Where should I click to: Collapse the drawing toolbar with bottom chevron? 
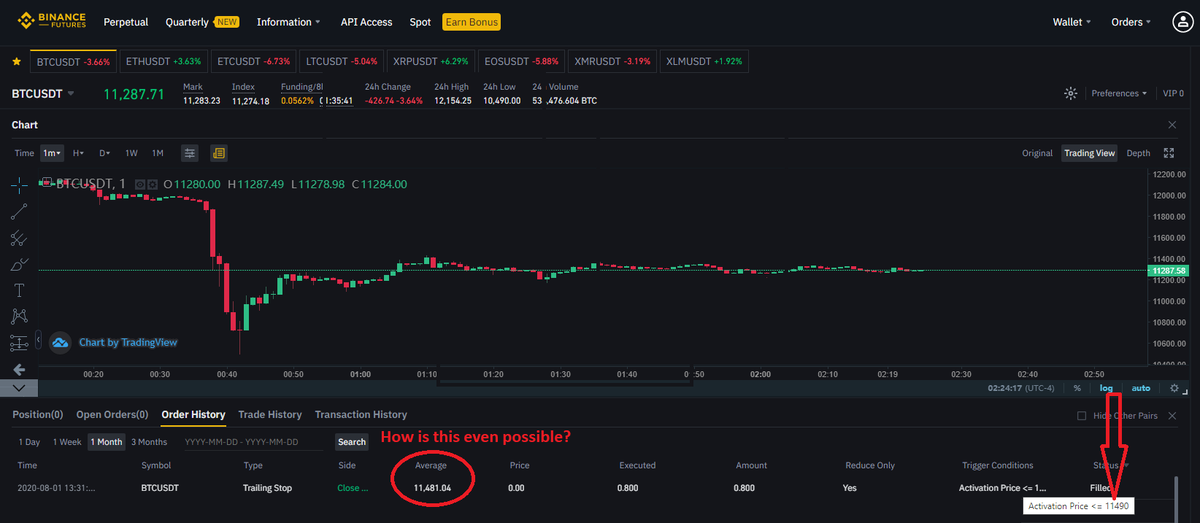(x=18, y=388)
